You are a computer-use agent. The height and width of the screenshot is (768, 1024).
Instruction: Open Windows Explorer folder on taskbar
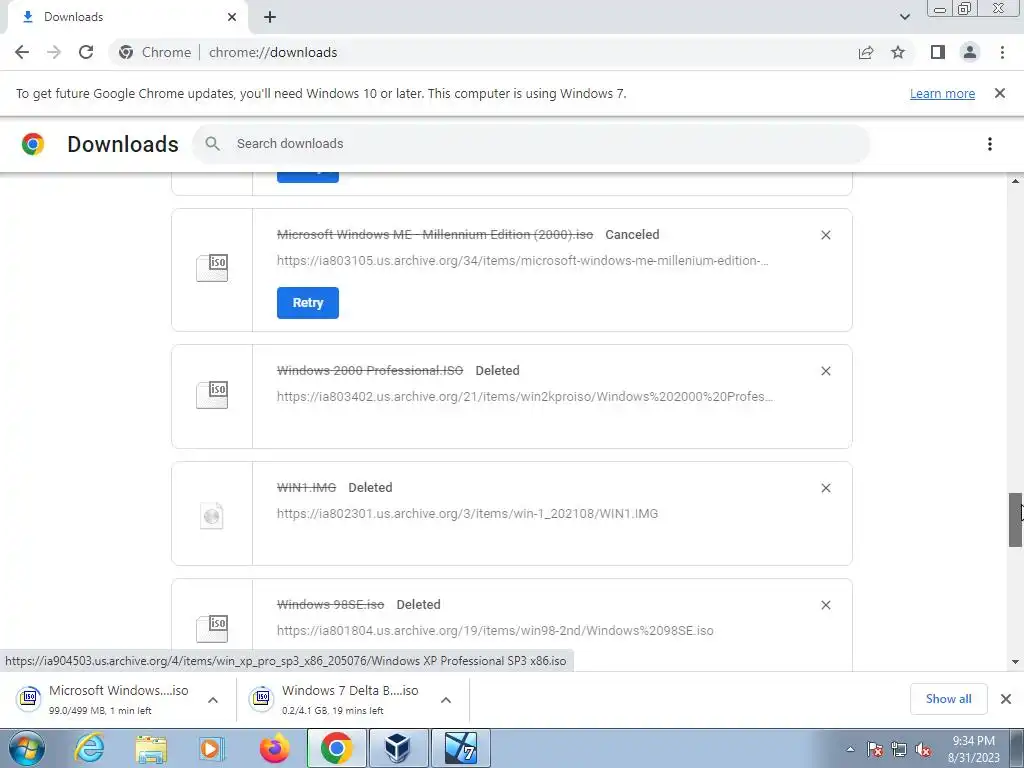[x=151, y=748]
